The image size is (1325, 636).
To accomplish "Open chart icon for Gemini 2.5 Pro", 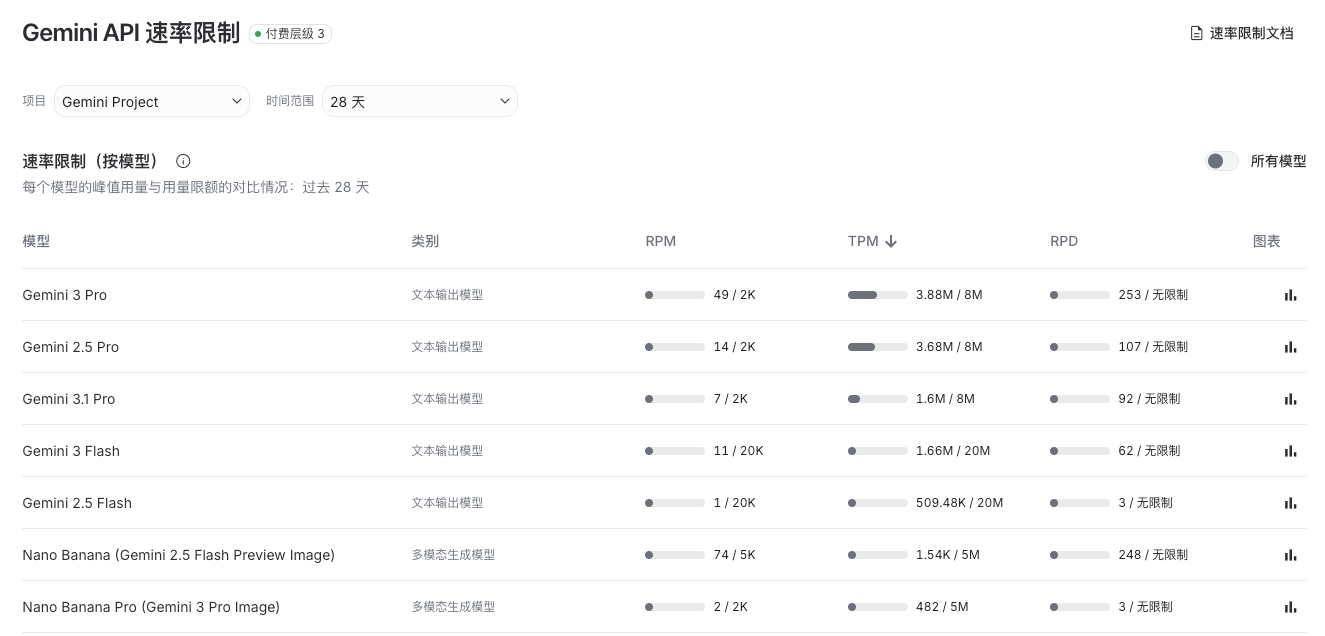I will (1290, 347).
